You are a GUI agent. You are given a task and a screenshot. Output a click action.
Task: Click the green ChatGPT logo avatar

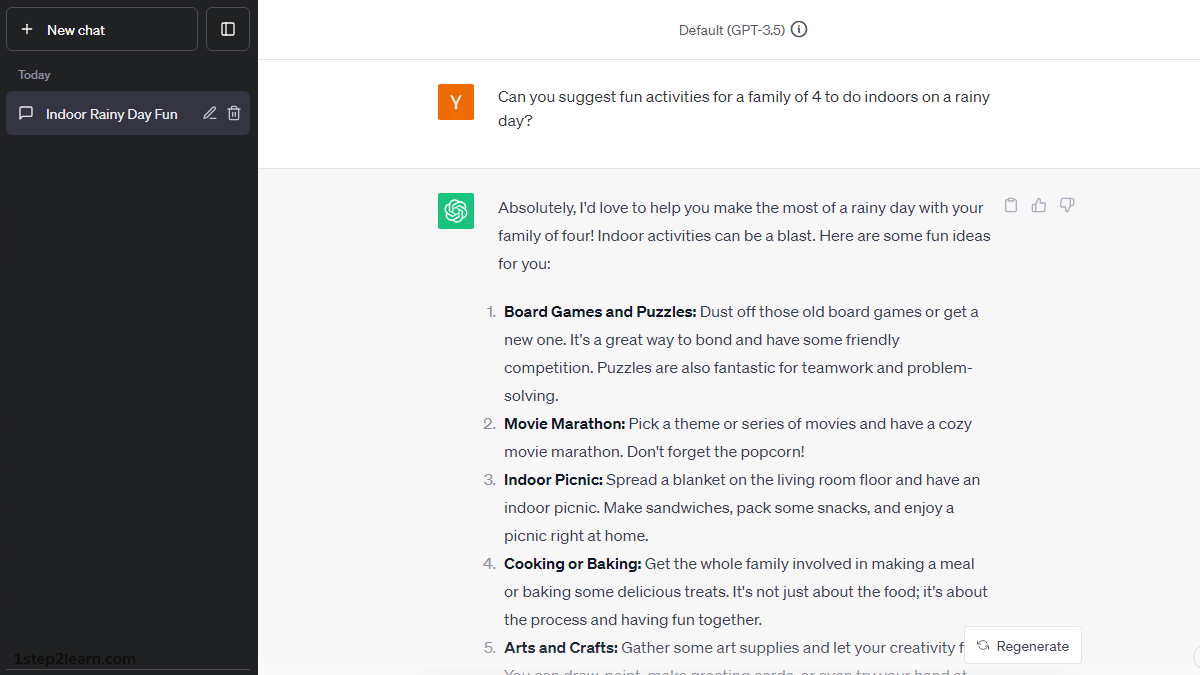click(456, 211)
